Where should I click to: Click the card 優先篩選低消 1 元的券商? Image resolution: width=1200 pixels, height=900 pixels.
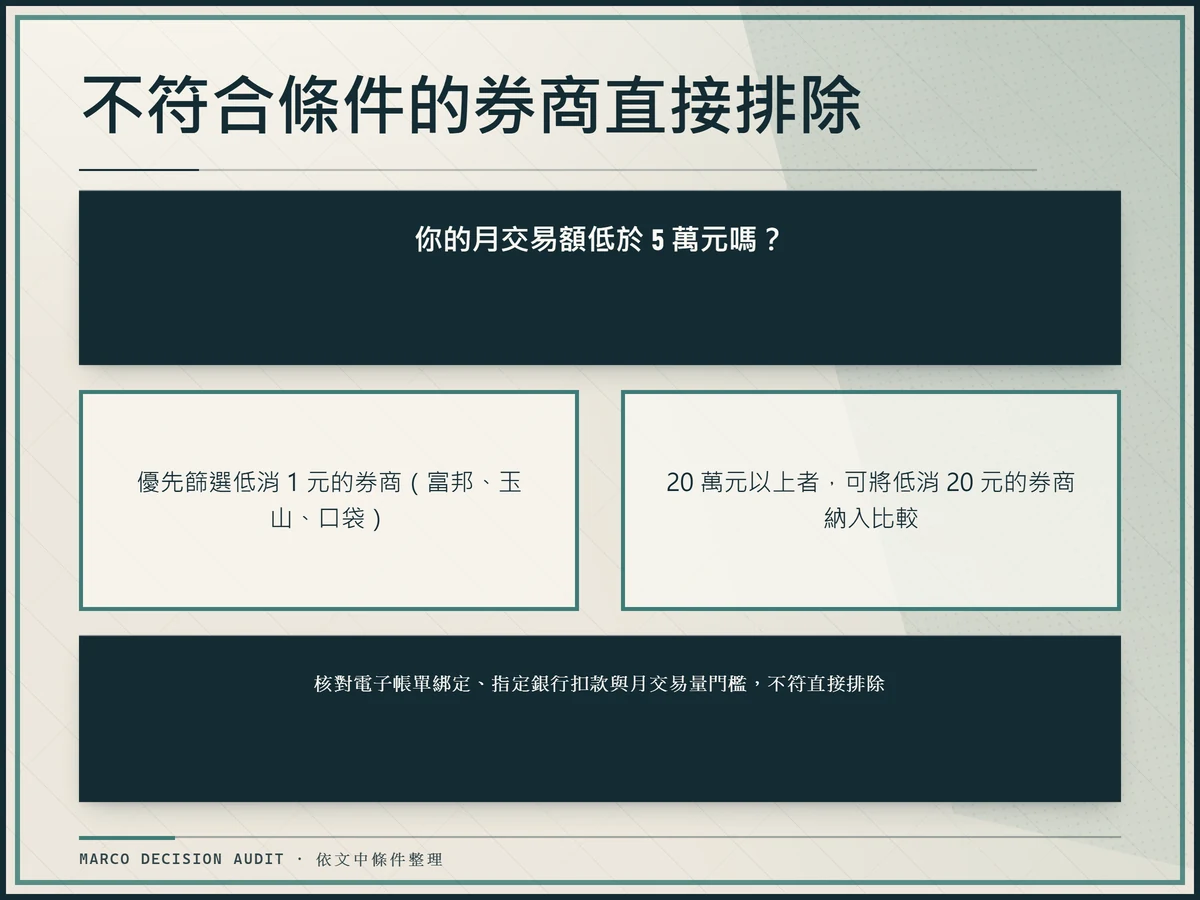coord(329,500)
